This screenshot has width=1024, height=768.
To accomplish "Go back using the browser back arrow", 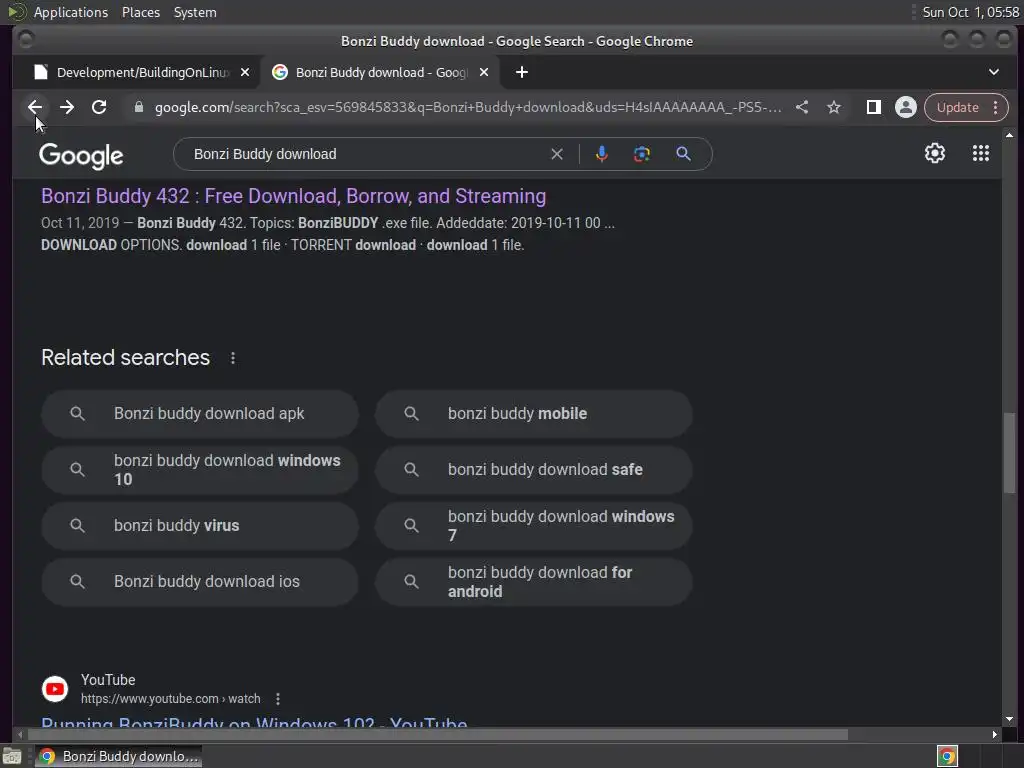I will pyautogui.click(x=35, y=107).
